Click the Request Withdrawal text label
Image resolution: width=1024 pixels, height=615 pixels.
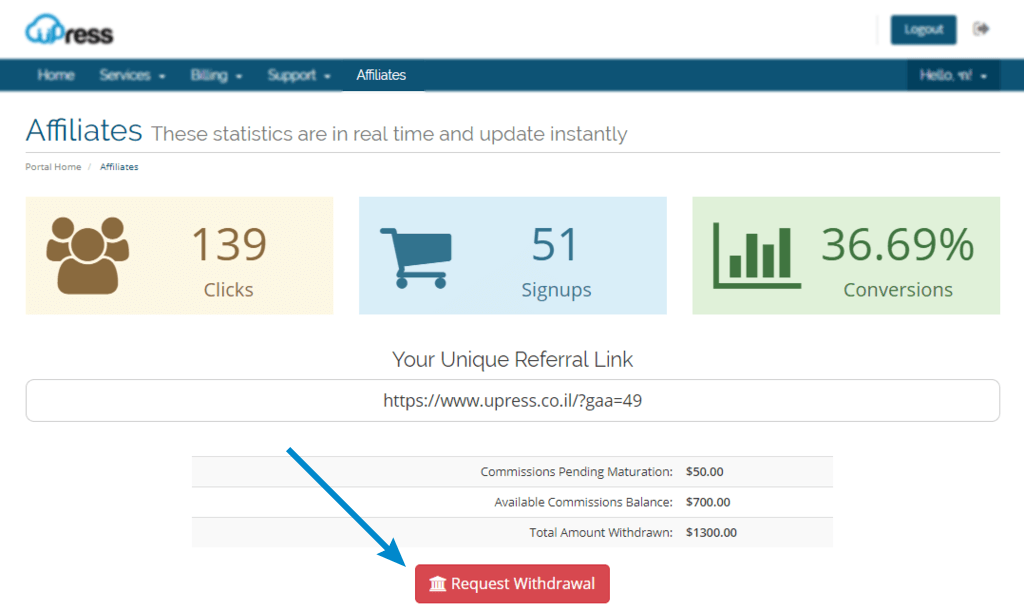pos(522,584)
